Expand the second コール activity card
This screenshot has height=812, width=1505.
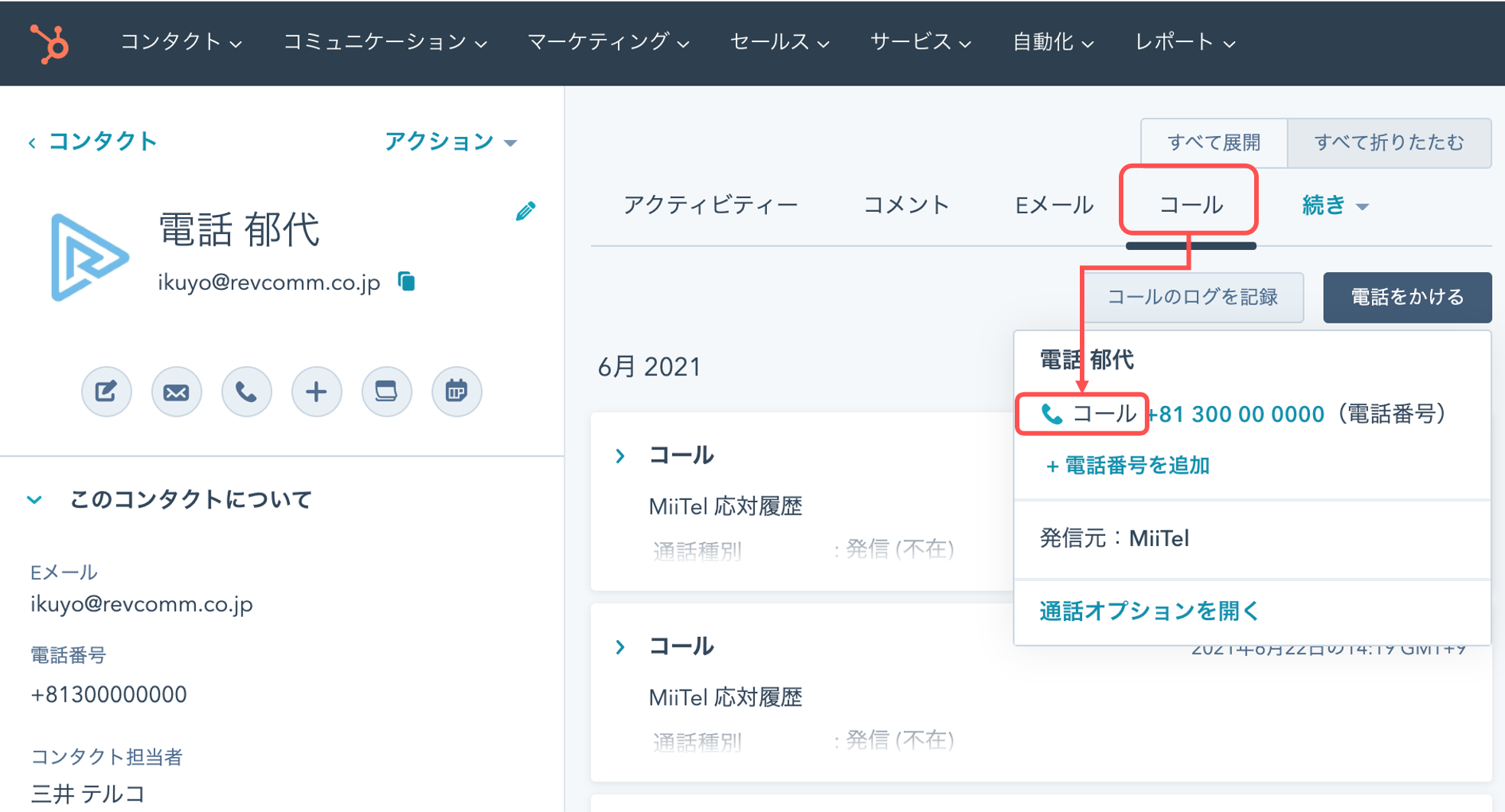coord(620,647)
